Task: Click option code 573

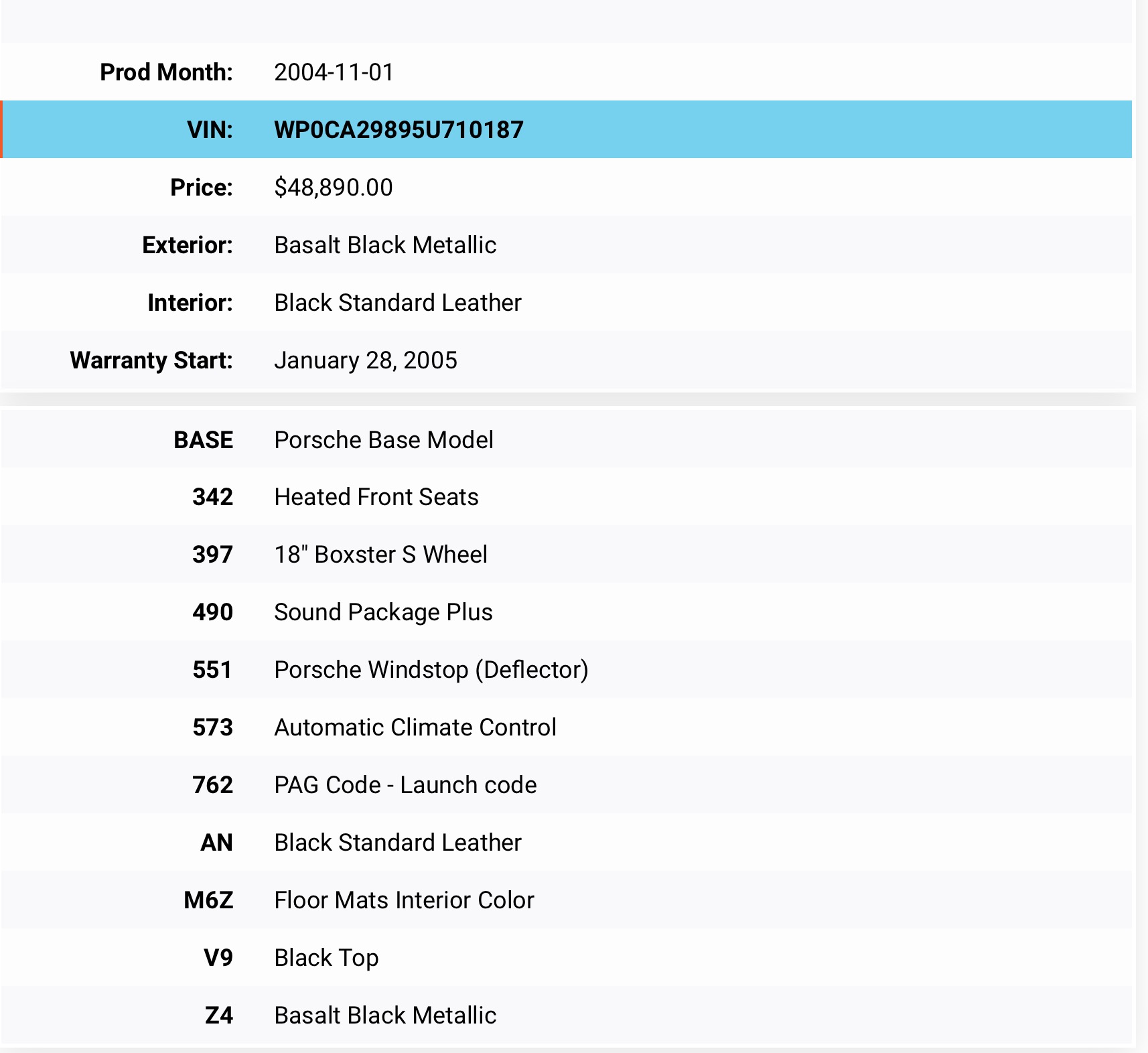Action: click(213, 727)
